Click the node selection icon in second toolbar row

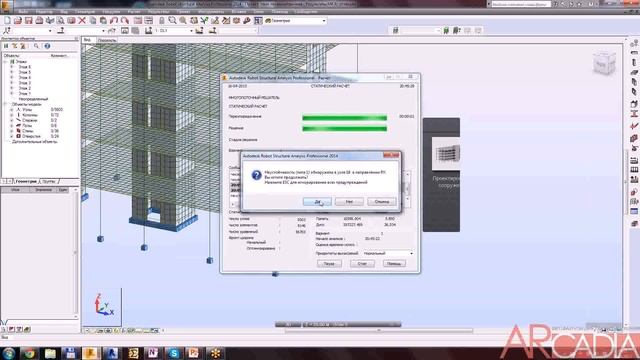[x=7, y=31]
